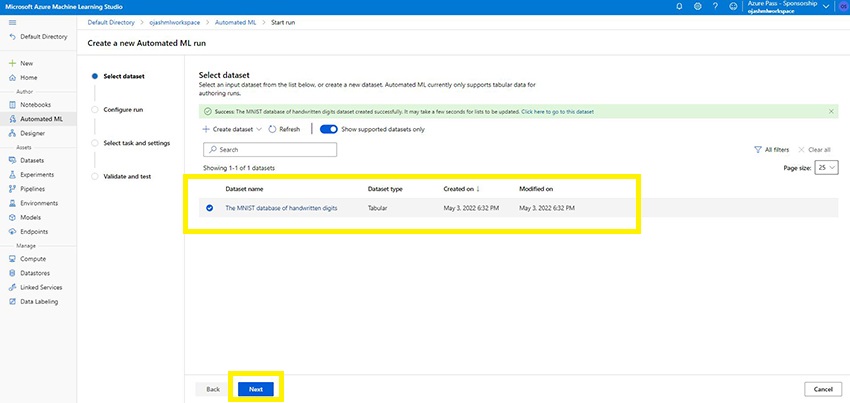Click the Cancel button
Viewport: 850px width, 403px height.
point(823,389)
